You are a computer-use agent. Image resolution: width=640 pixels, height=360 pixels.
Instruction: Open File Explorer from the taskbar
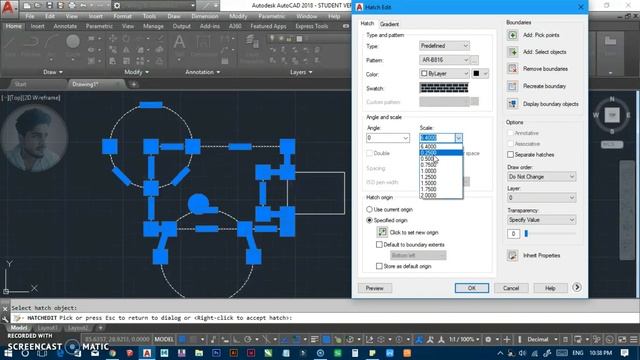[x=199, y=353]
